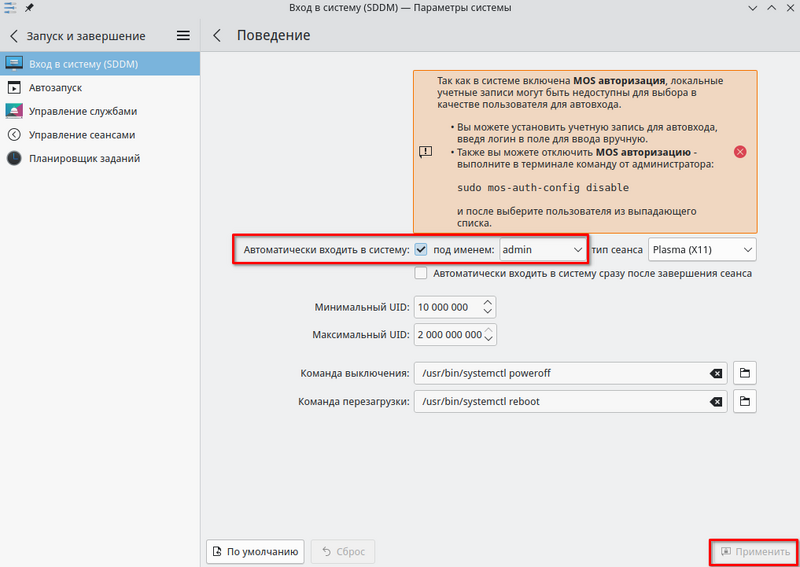The image size is (800, 567).
Task: Clear the Команда перезагрузки field
Action: click(x=716, y=402)
